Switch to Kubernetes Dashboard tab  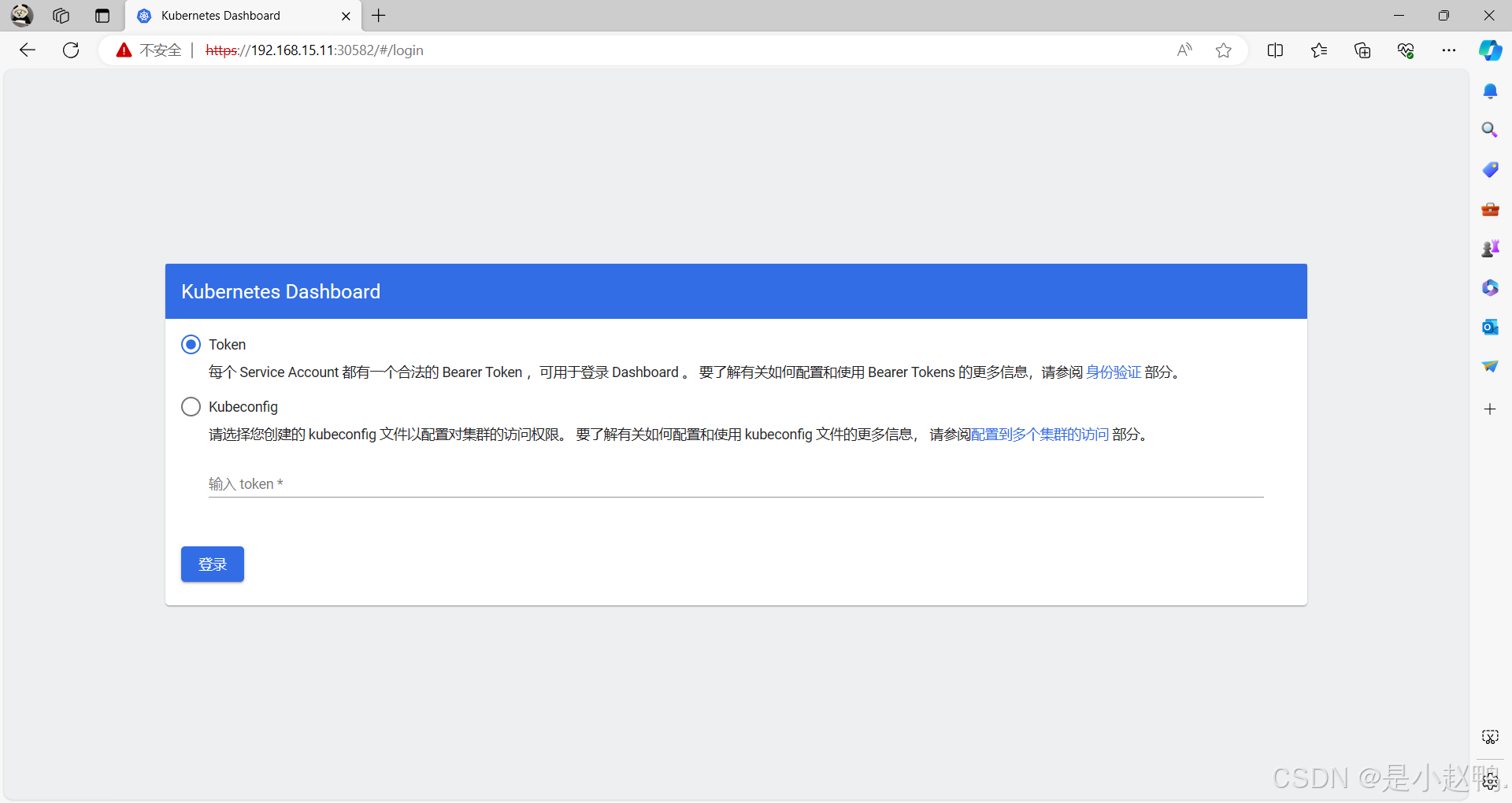pyautogui.click(x=236, y=16)
